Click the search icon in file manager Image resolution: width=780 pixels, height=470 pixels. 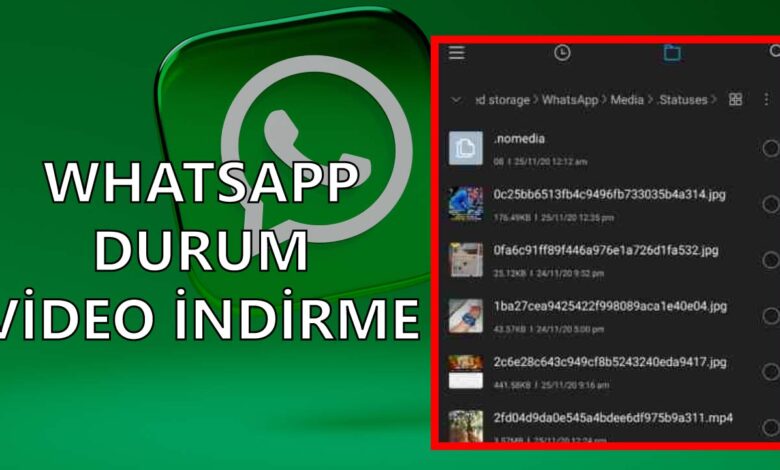pyautogui.click(x=775, y=51)
